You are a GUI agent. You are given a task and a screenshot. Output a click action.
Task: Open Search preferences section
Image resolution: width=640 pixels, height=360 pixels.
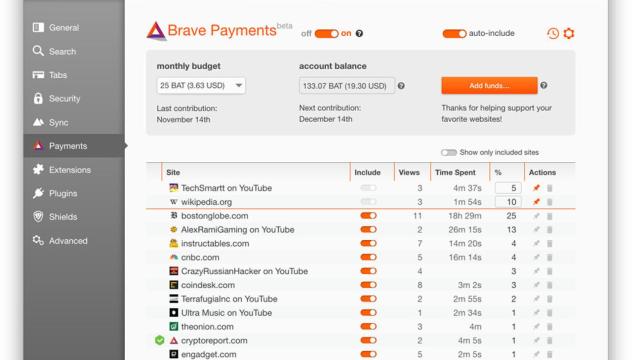[x=74, y=51]
